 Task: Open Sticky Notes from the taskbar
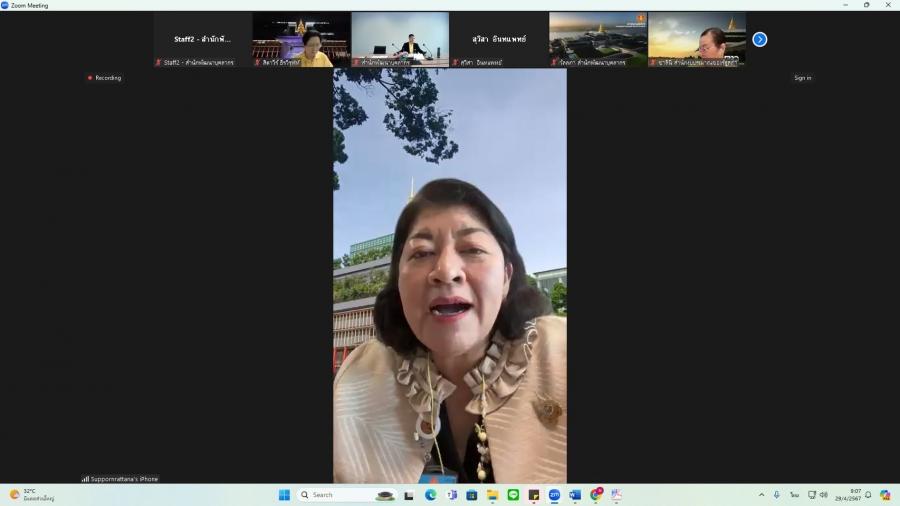pos(534,495)
